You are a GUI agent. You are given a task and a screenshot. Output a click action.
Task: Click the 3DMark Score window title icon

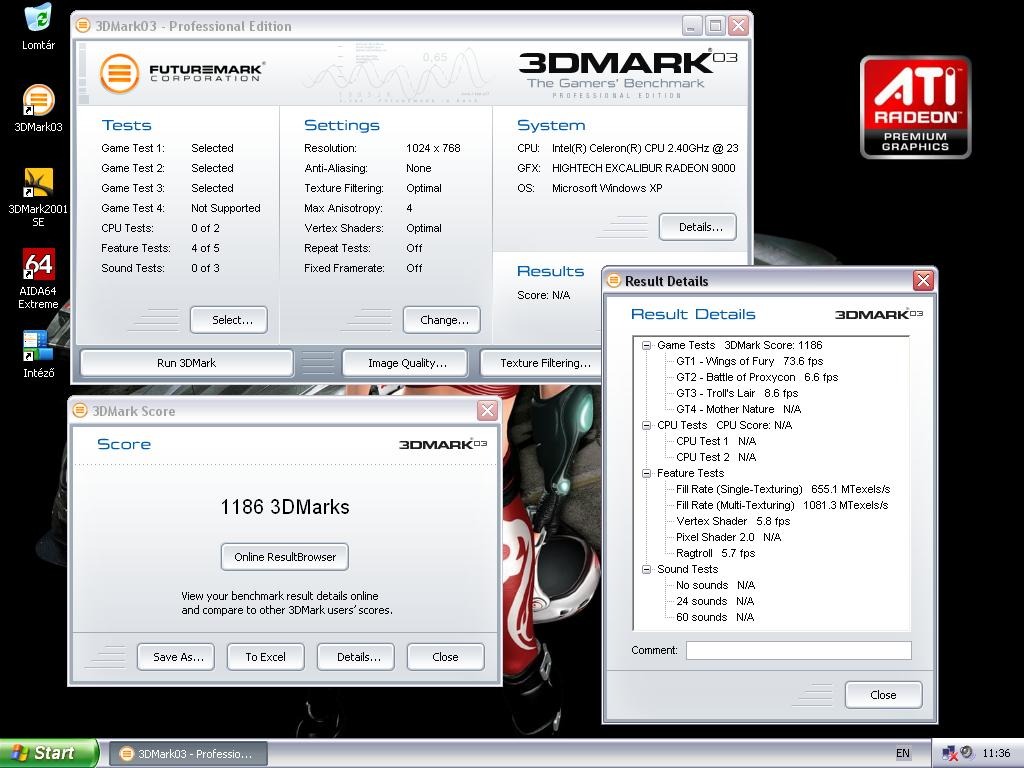tap(80, 411)
